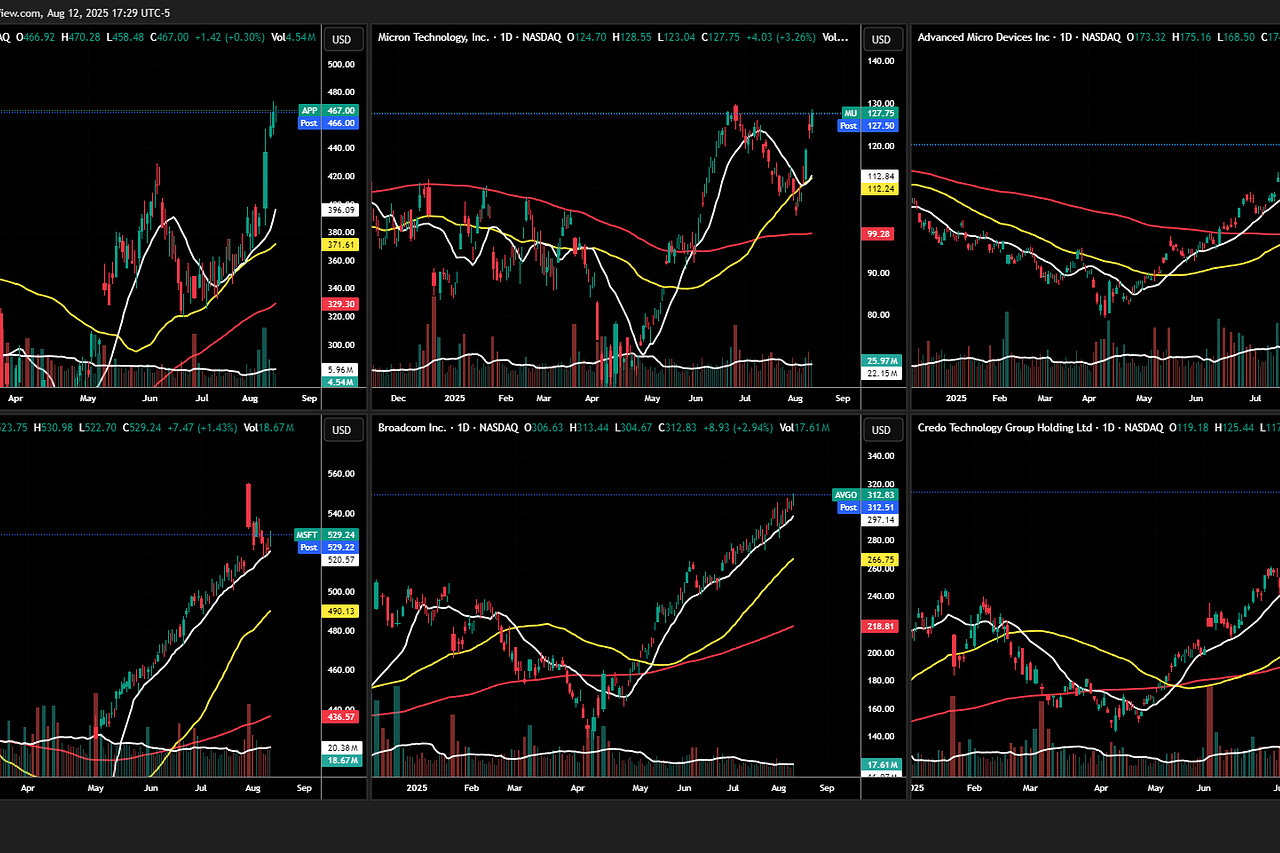This screenshot has height=853, width=1280.
Task: Click the 18.67M volume label on MSFT chart
Action: (341, 760)
